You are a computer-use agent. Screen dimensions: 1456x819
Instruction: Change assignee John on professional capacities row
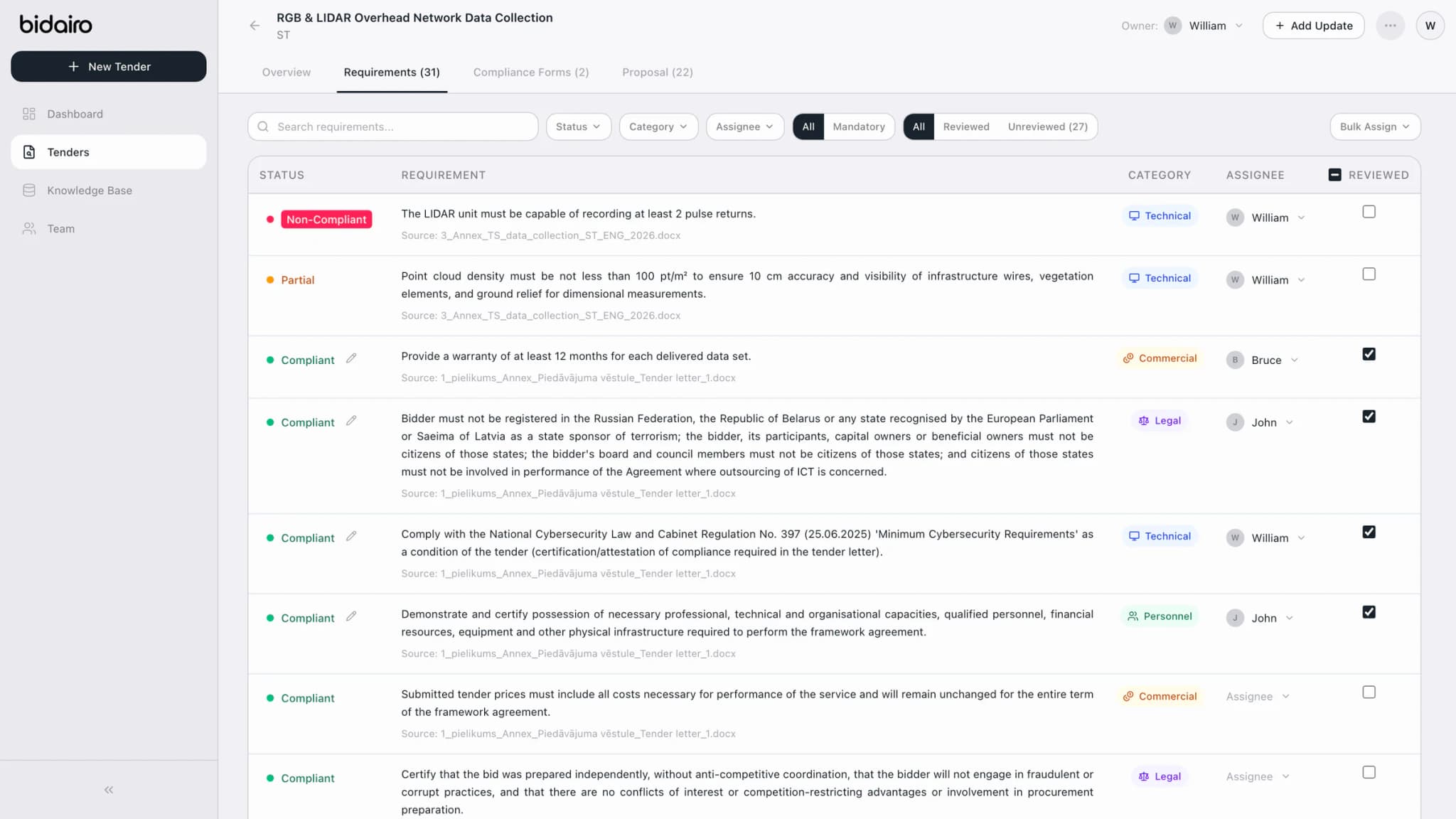1260,619
